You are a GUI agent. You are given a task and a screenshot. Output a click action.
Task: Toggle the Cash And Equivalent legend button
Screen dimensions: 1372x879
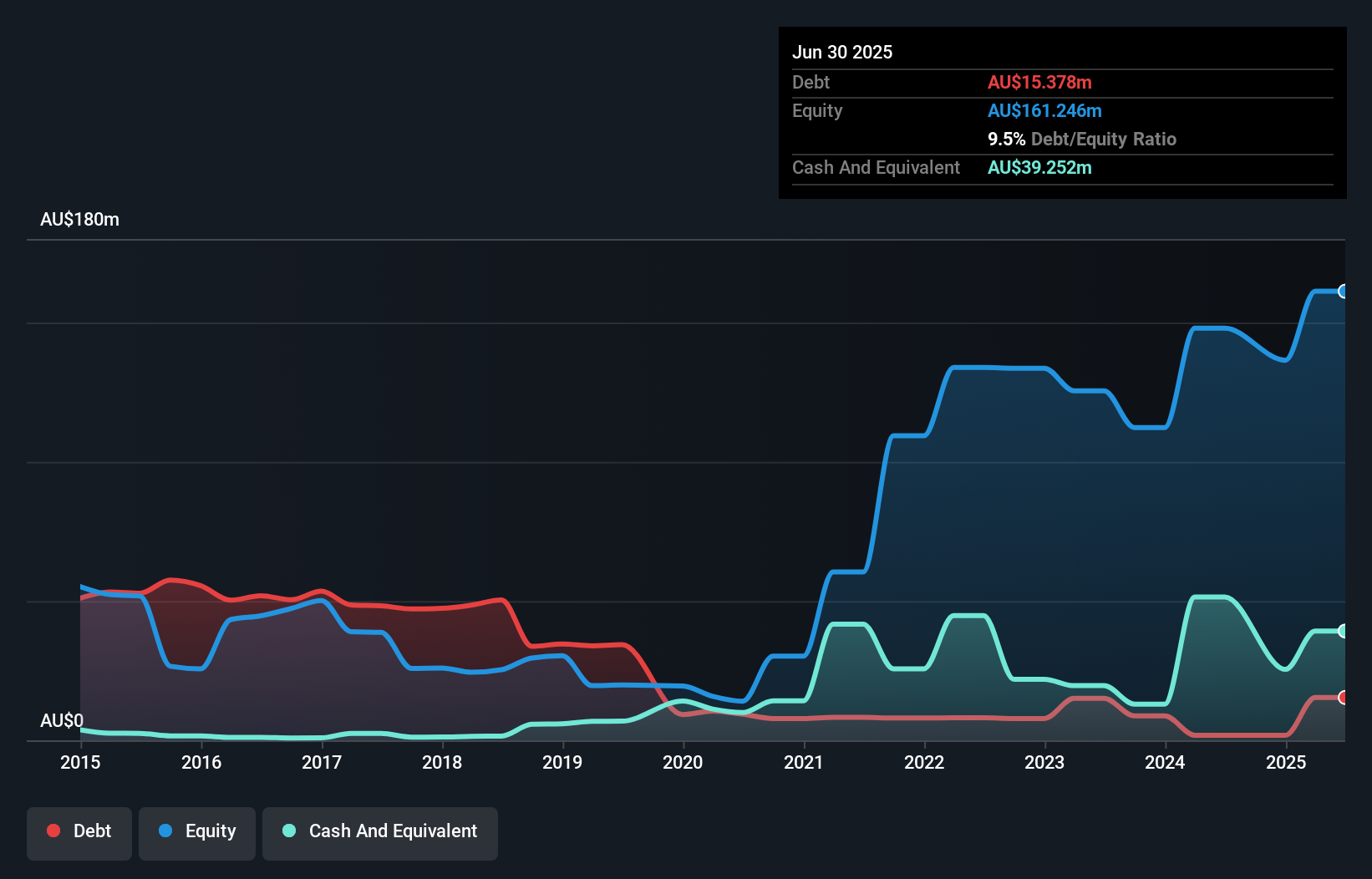click(x=380, y=833)
